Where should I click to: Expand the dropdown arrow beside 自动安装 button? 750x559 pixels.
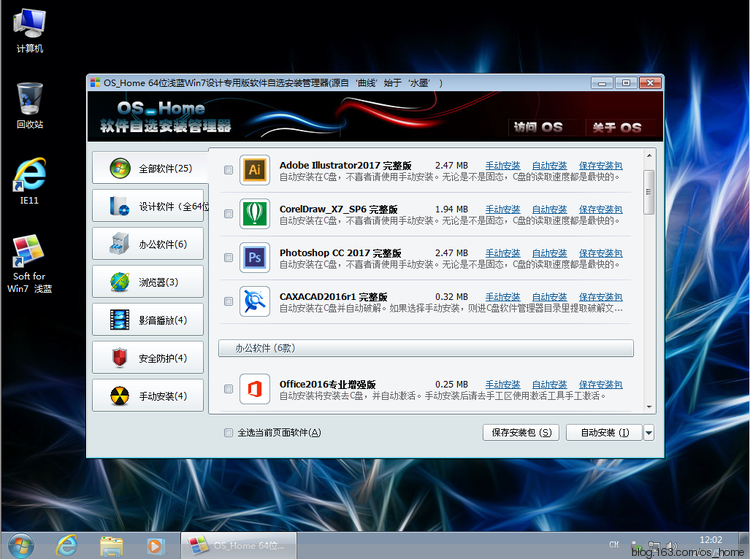pos(649,433)
